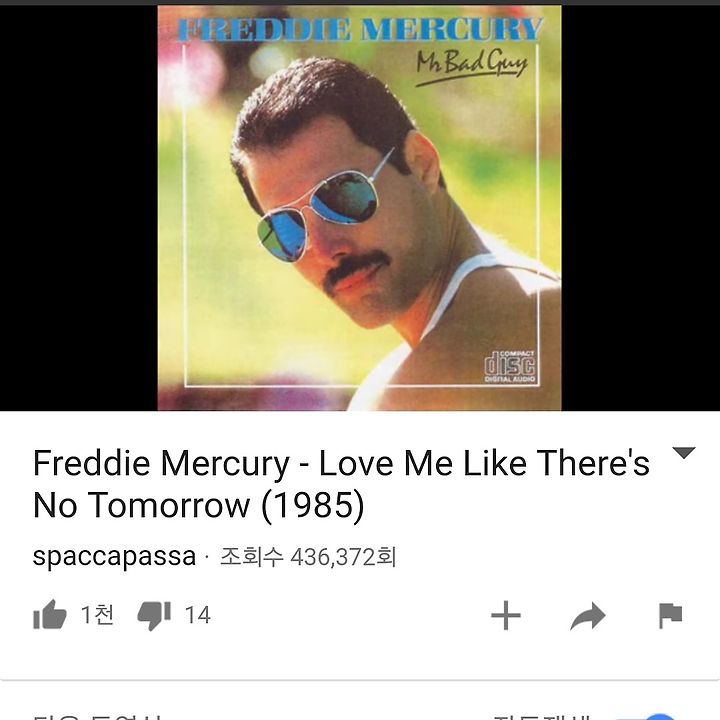This screenshot has height=720, width=720.
Task: Tap the black bar left of album art
Action: tap(79, 208)
